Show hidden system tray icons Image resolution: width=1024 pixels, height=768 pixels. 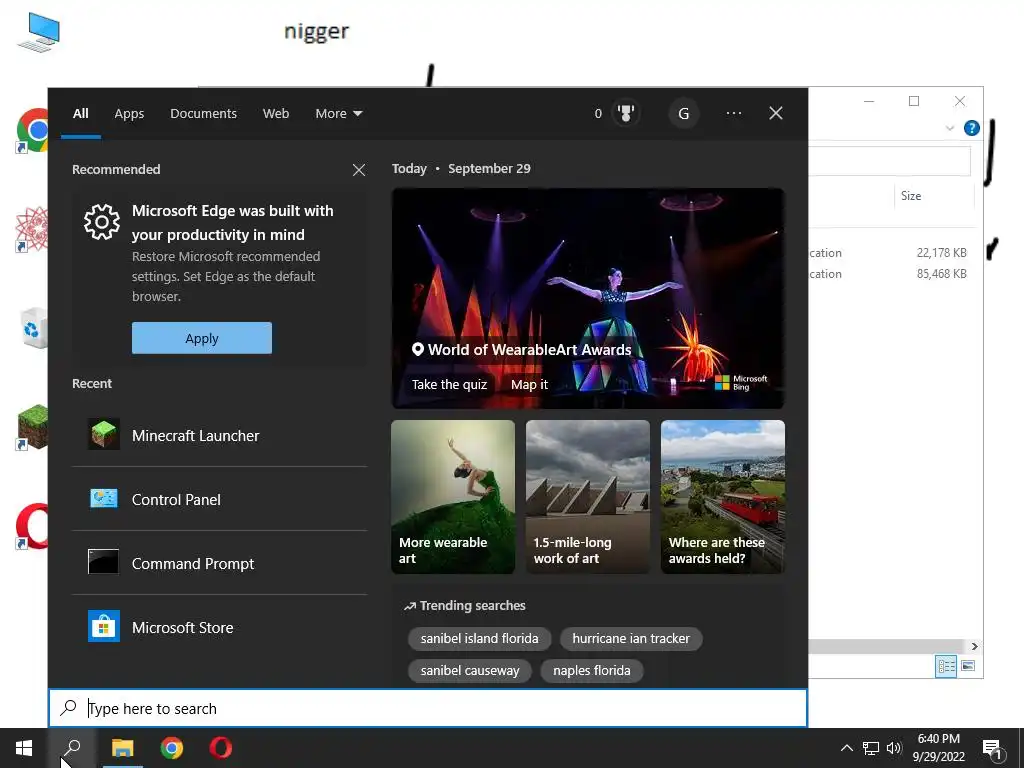point(846,748)
